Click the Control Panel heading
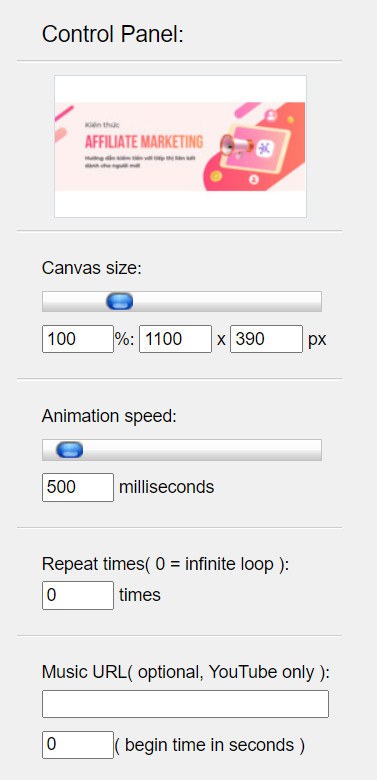377x780 pixels. point(113,34)
